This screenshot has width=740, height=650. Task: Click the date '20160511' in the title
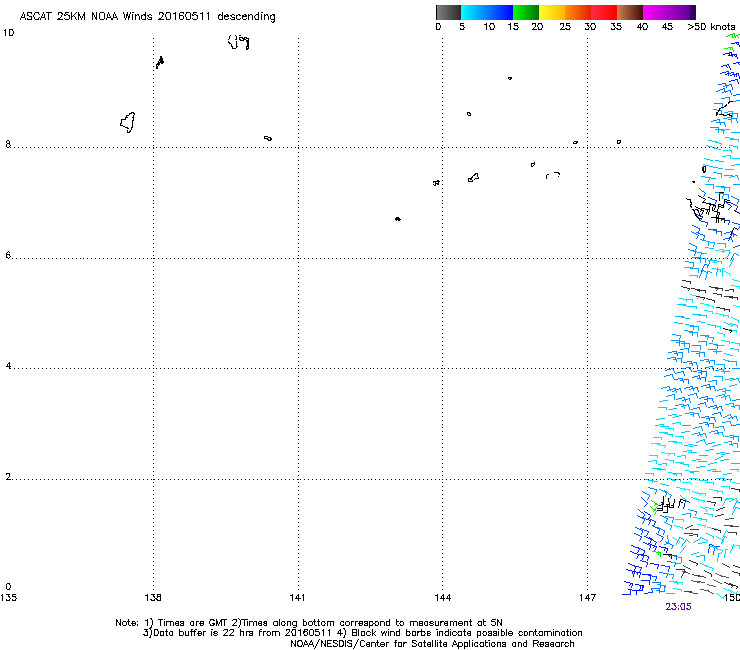[x=184, y=17]
